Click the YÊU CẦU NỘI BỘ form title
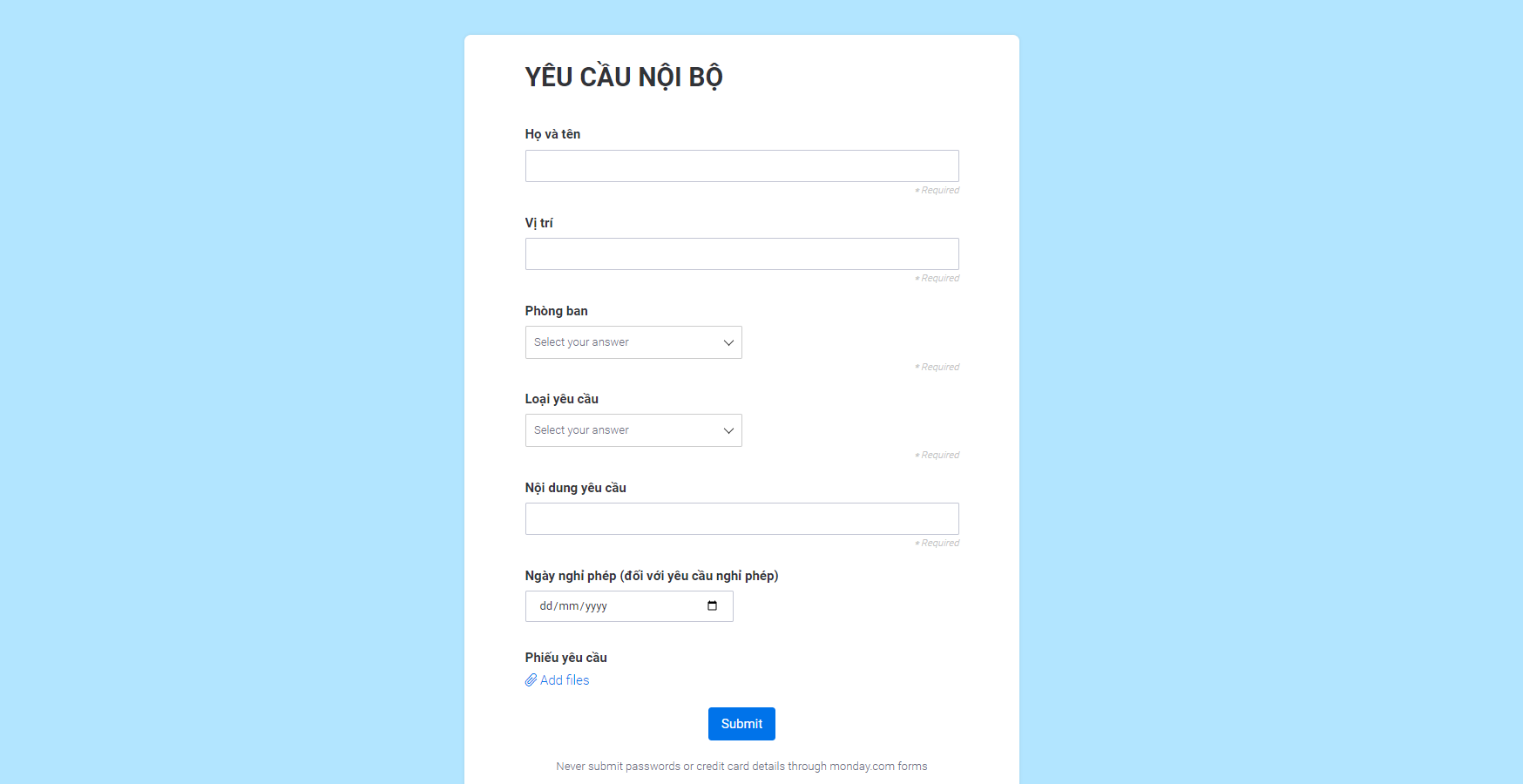The height and width of the screenshot is (784, 1523). [624, 77]
